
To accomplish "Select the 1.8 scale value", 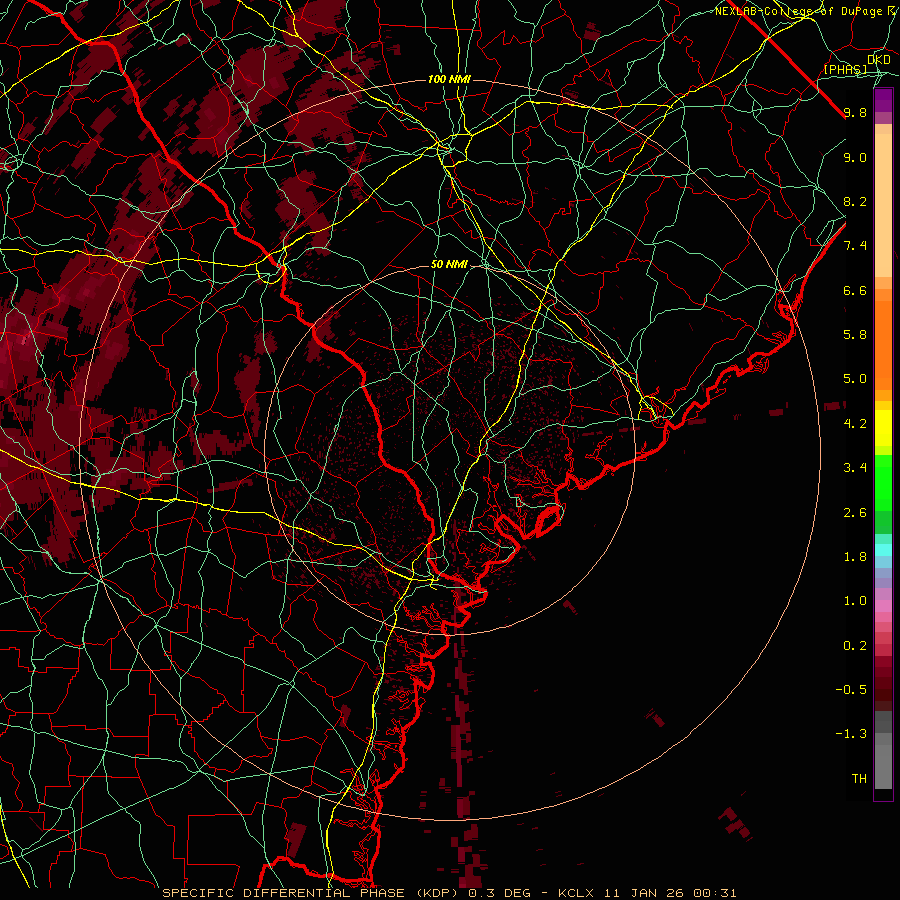I will pyautogui.click(x=855, y=557).
